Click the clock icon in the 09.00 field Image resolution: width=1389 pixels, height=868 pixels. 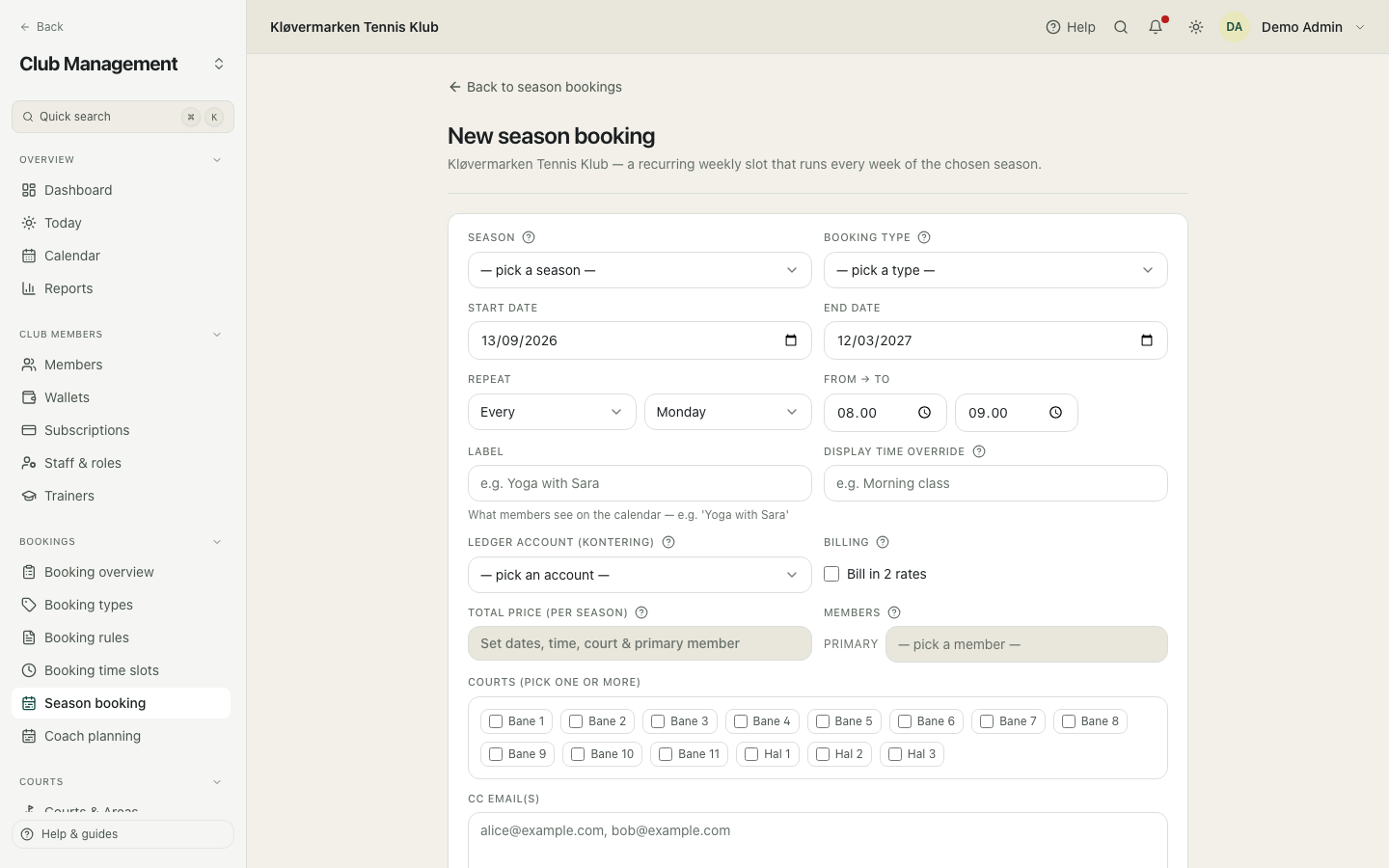coord(1056,413)
